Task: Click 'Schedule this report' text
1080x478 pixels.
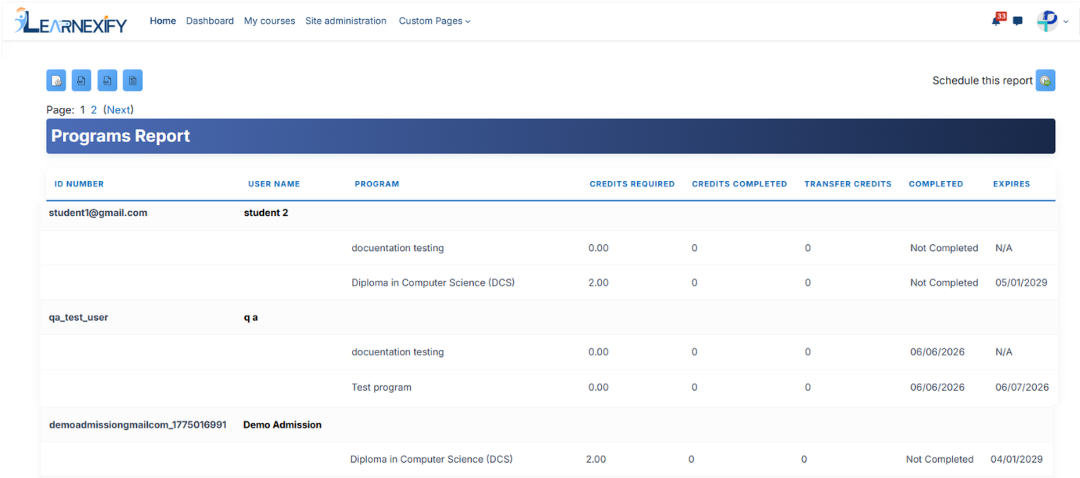Action: coord(982,81)
